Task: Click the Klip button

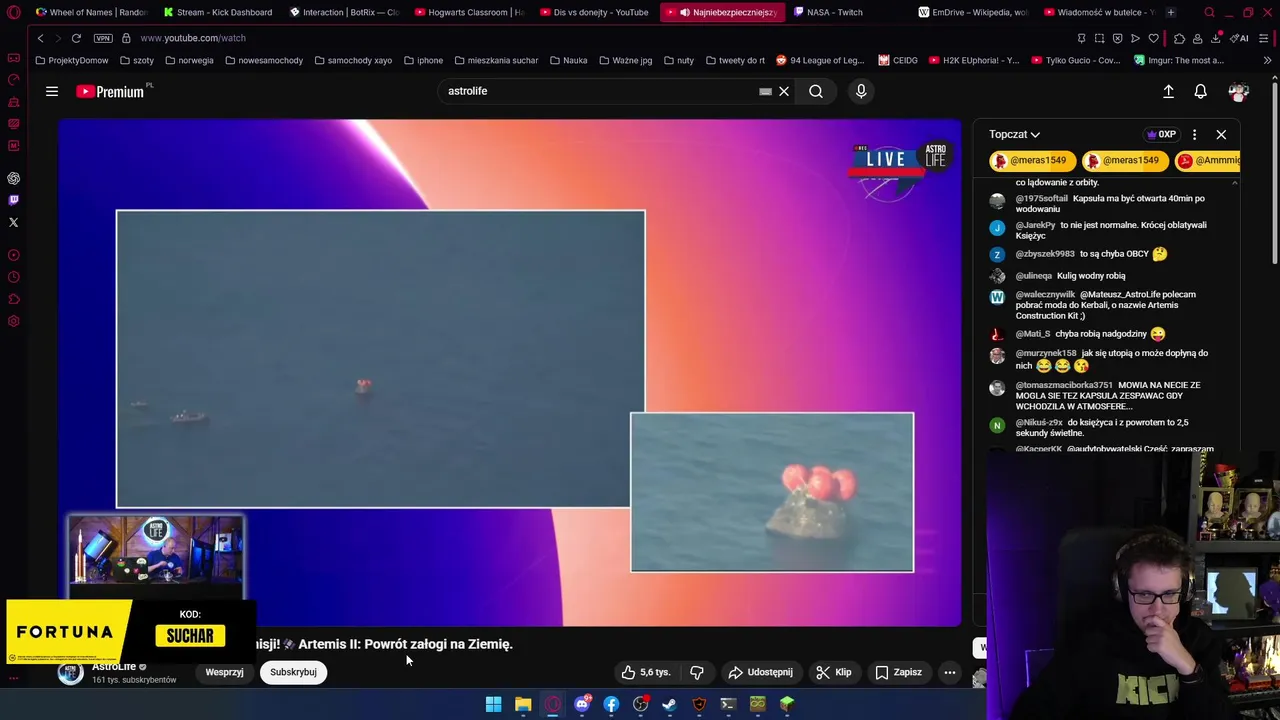Action: pos(834,672)
